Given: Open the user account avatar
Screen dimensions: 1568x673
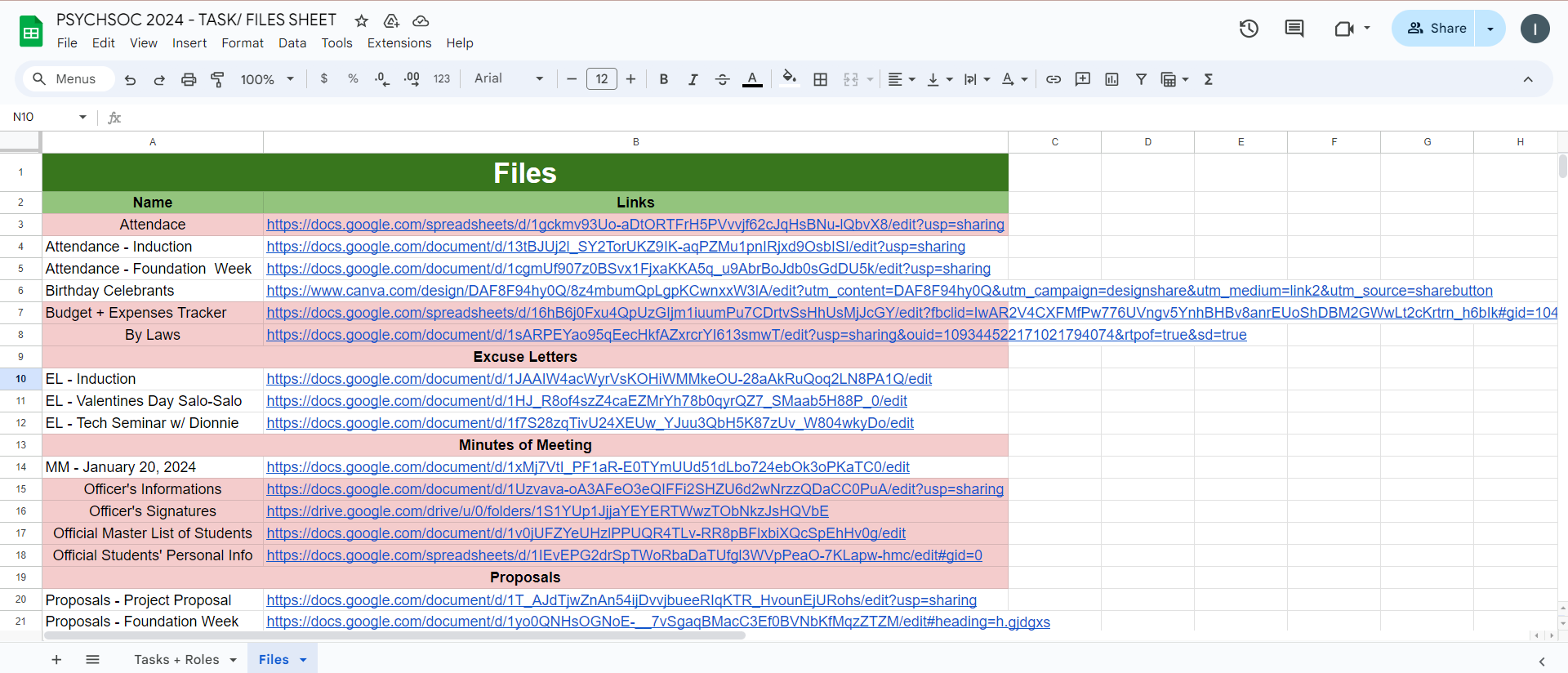Looking at the screenshot, I should [x=1535, y=29].
